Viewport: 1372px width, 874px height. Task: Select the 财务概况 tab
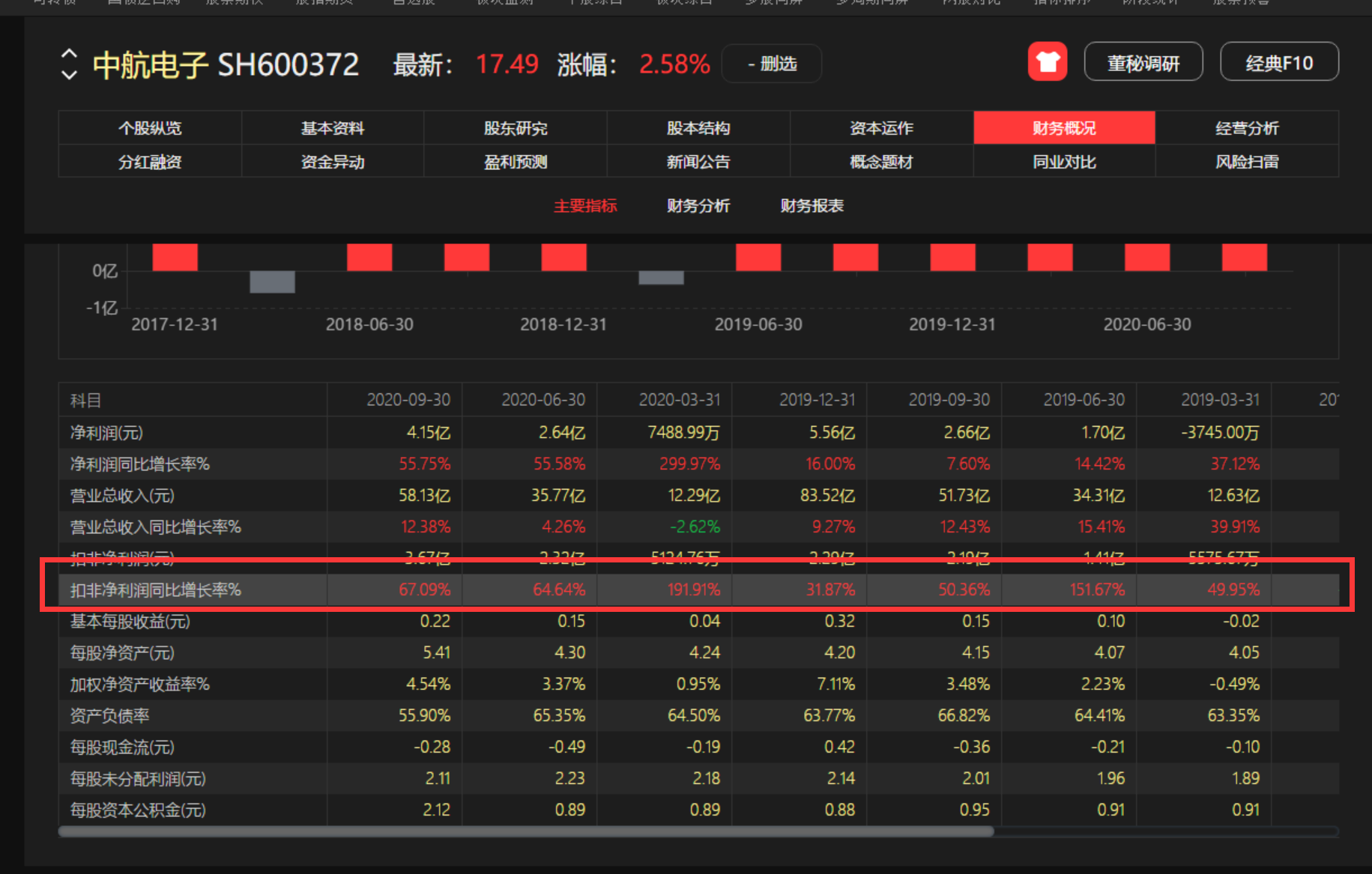pyautogui.click(x=1064, y=128)
